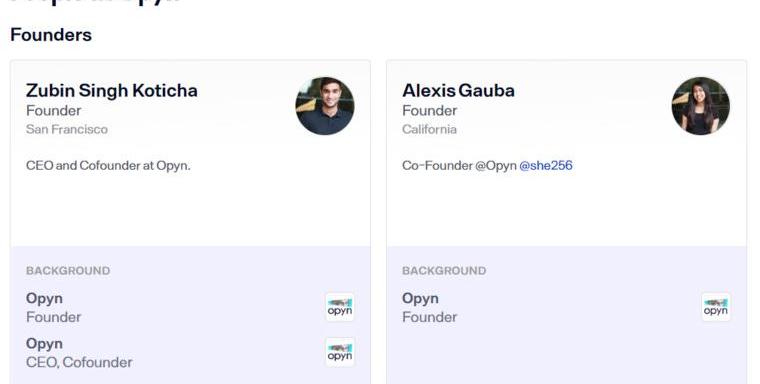Viewport: 760px width, 384px height.
Task: Click BACKGROUND label in Zubin's card
Action: (x=68, y=271)
